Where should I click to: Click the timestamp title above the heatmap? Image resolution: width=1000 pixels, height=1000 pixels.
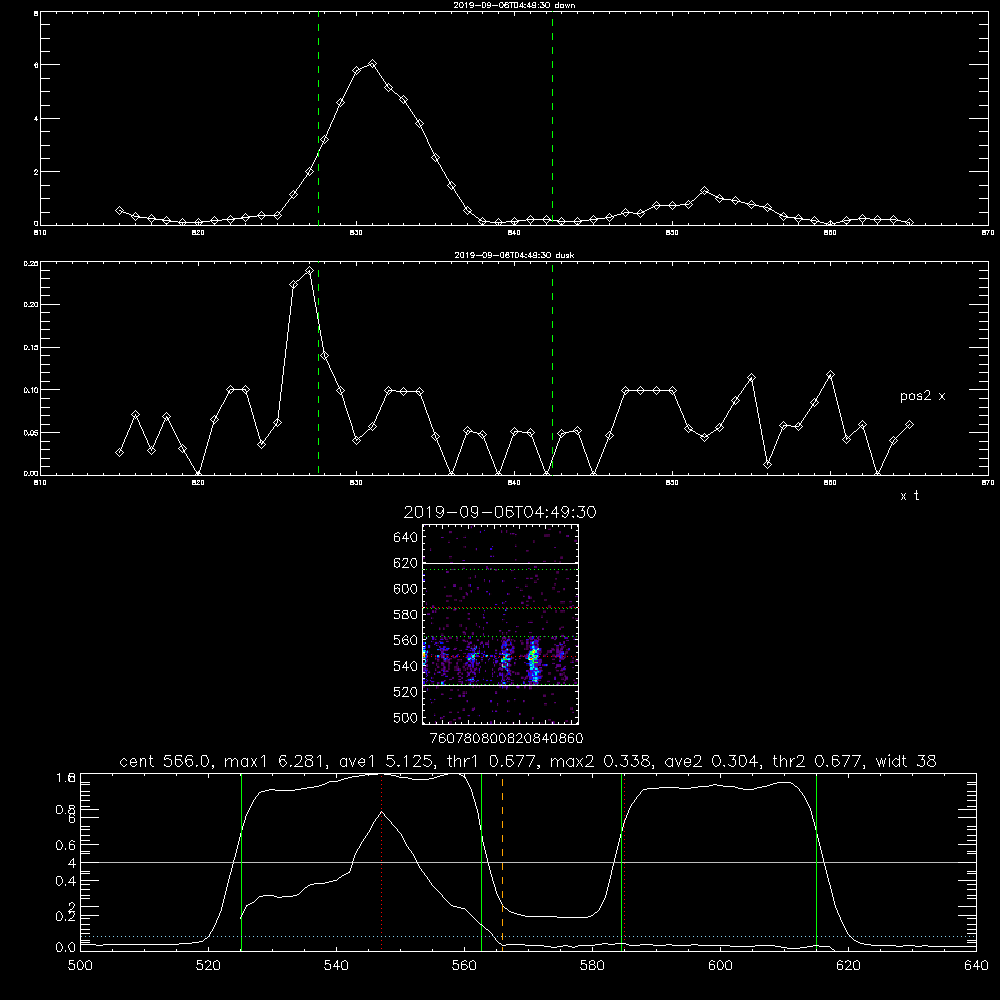click(x=500, y=513)
